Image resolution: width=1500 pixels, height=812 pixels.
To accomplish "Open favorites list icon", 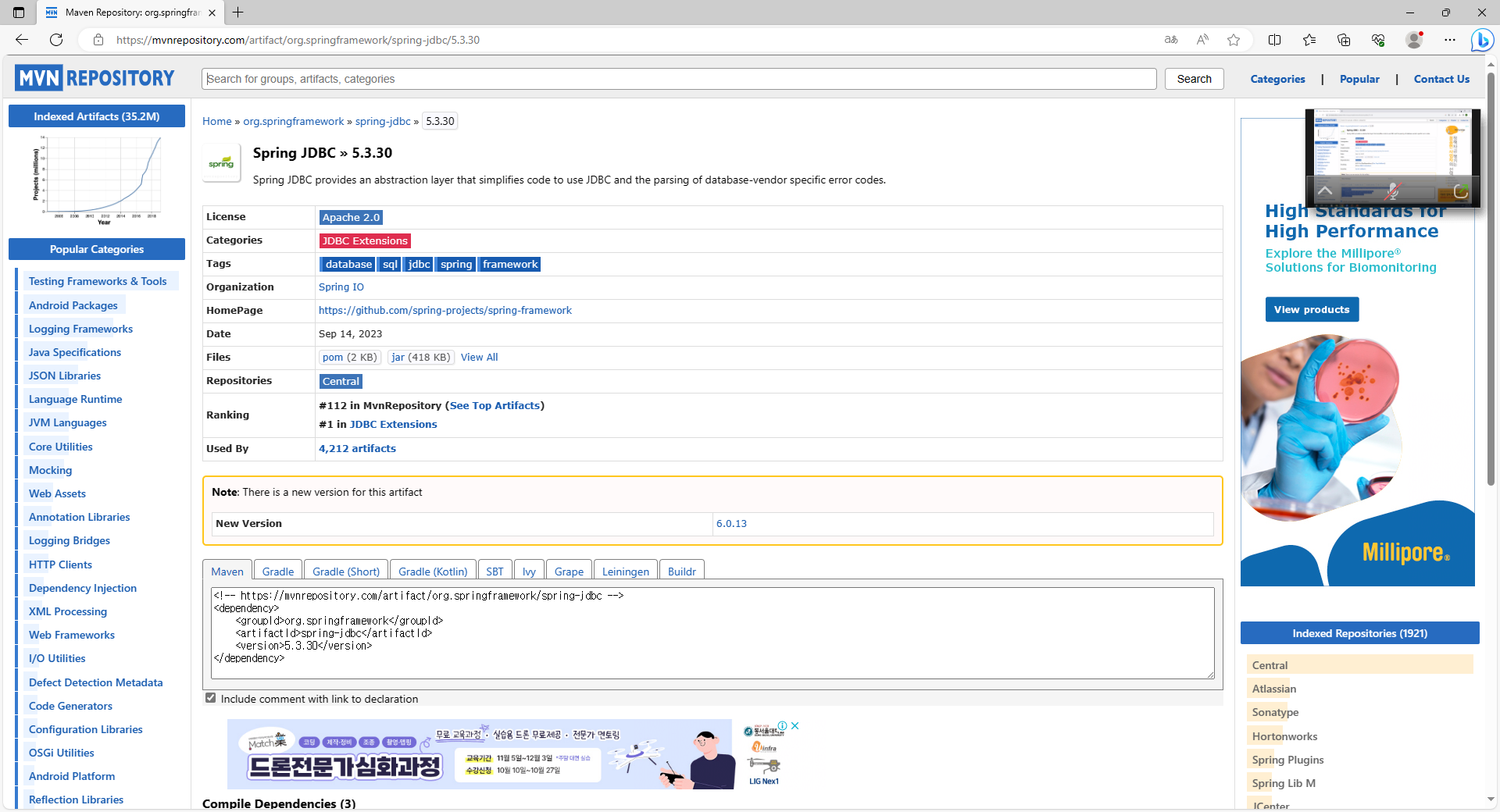I will tap(1309, 40).
